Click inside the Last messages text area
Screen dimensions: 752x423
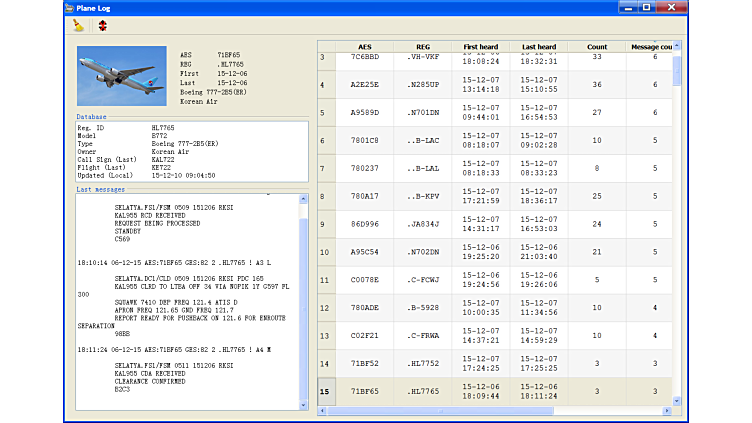coord(185,300)
